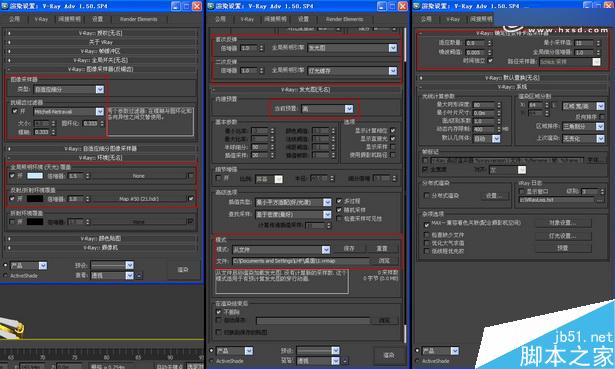Toggle the antialiasing filter 开 checkbox
Viewport: 615px width, 369px height.
coord(15,111)
